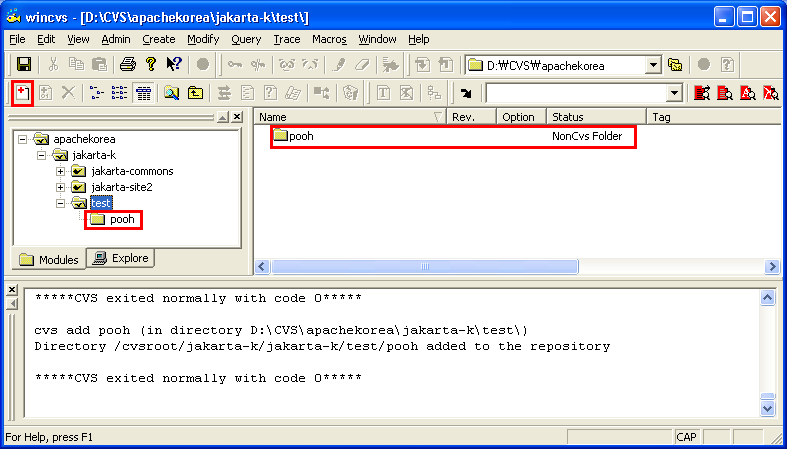
Task: Toggle the rightmost red file filter icon
Action: point(770,93)
